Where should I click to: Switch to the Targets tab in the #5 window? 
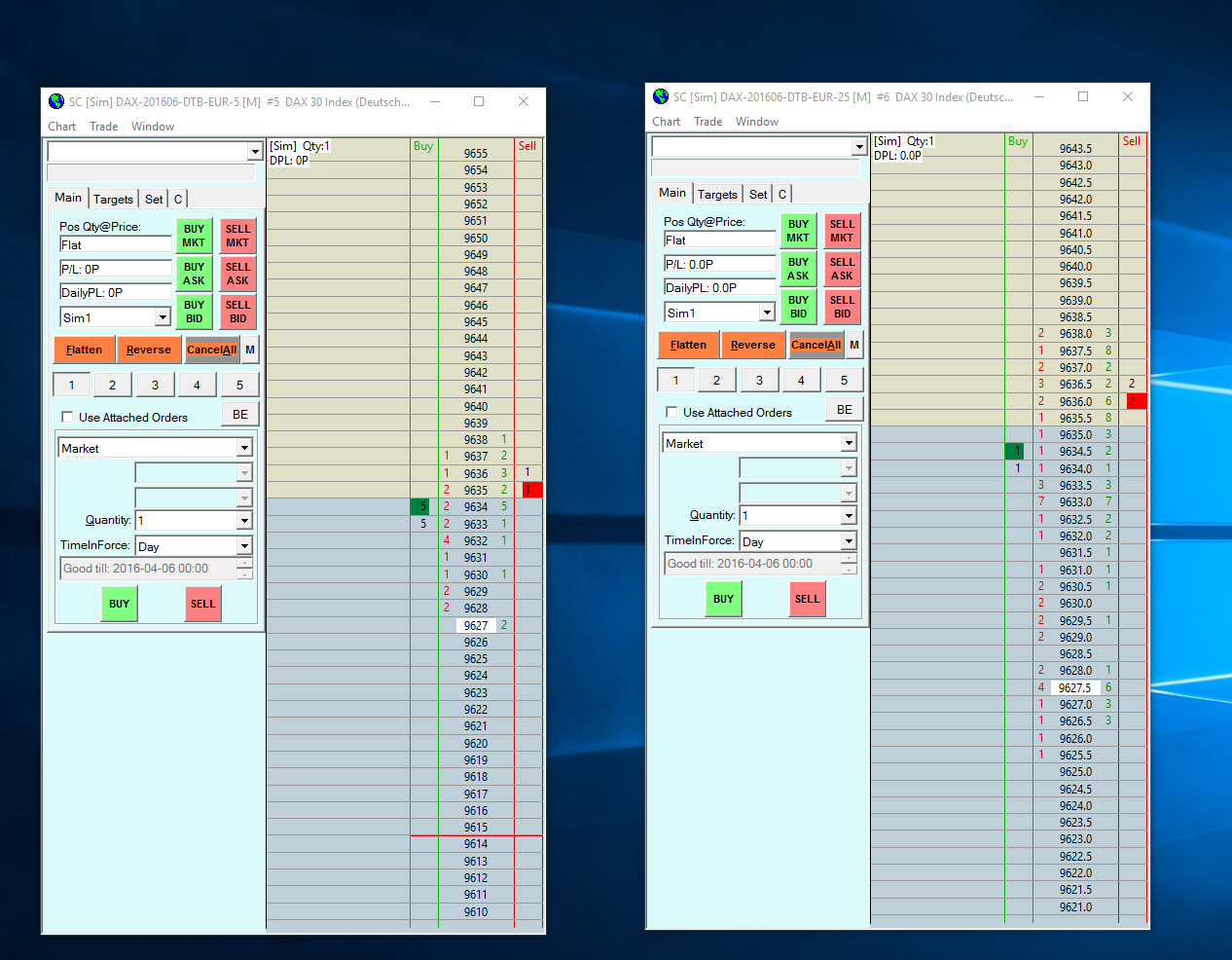coord(114,199)
